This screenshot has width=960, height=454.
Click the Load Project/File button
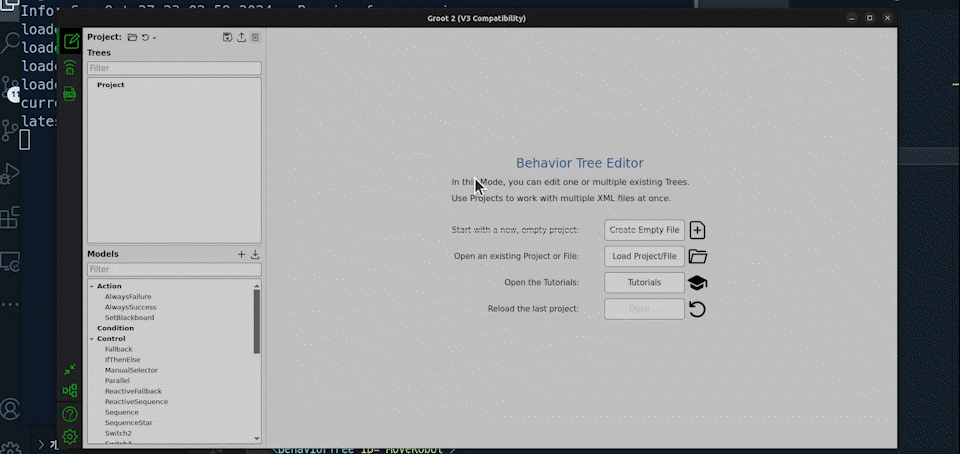pyautogui.click(x=644, y=256)
